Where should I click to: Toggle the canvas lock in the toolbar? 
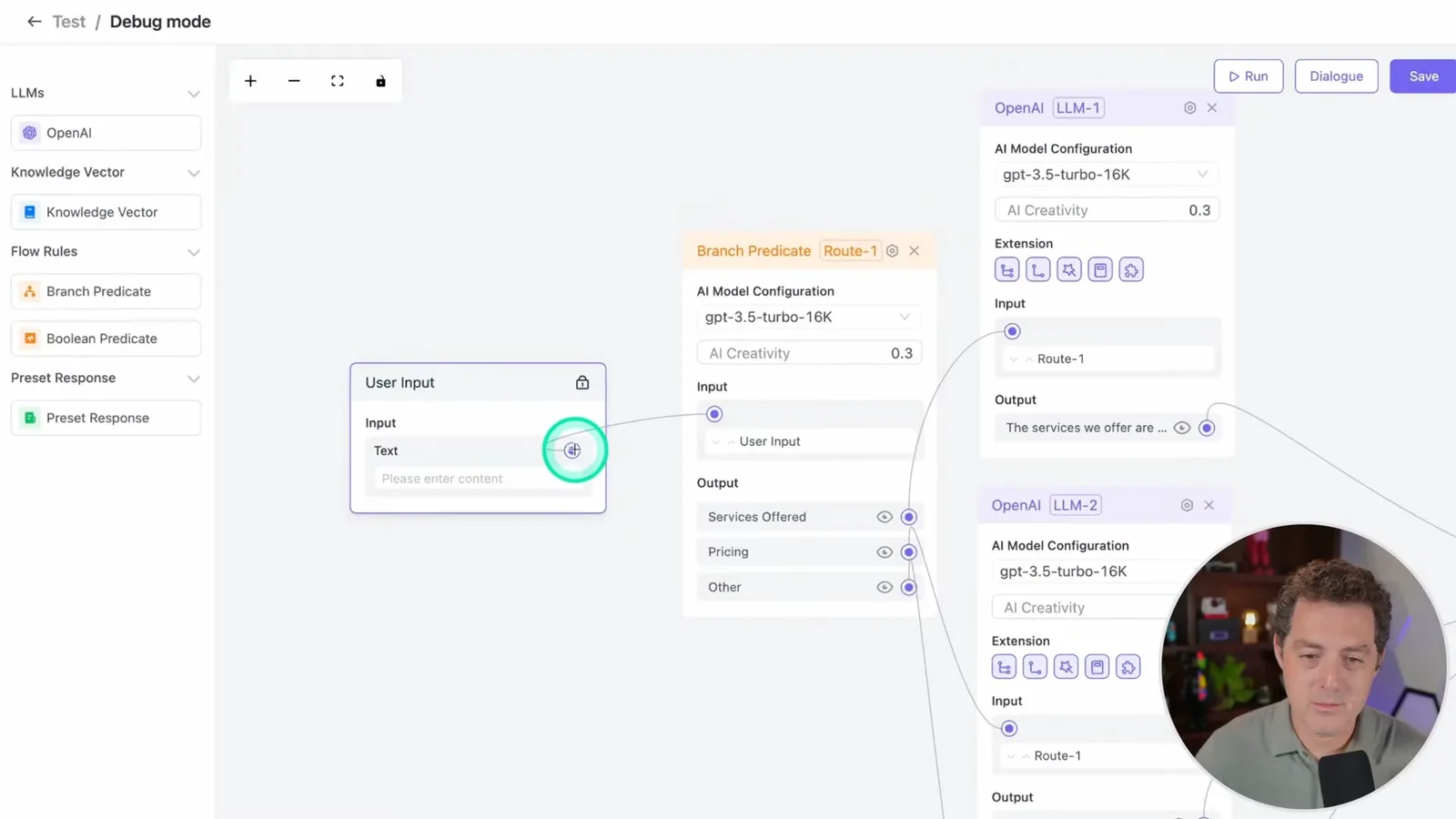pos(380,81)
